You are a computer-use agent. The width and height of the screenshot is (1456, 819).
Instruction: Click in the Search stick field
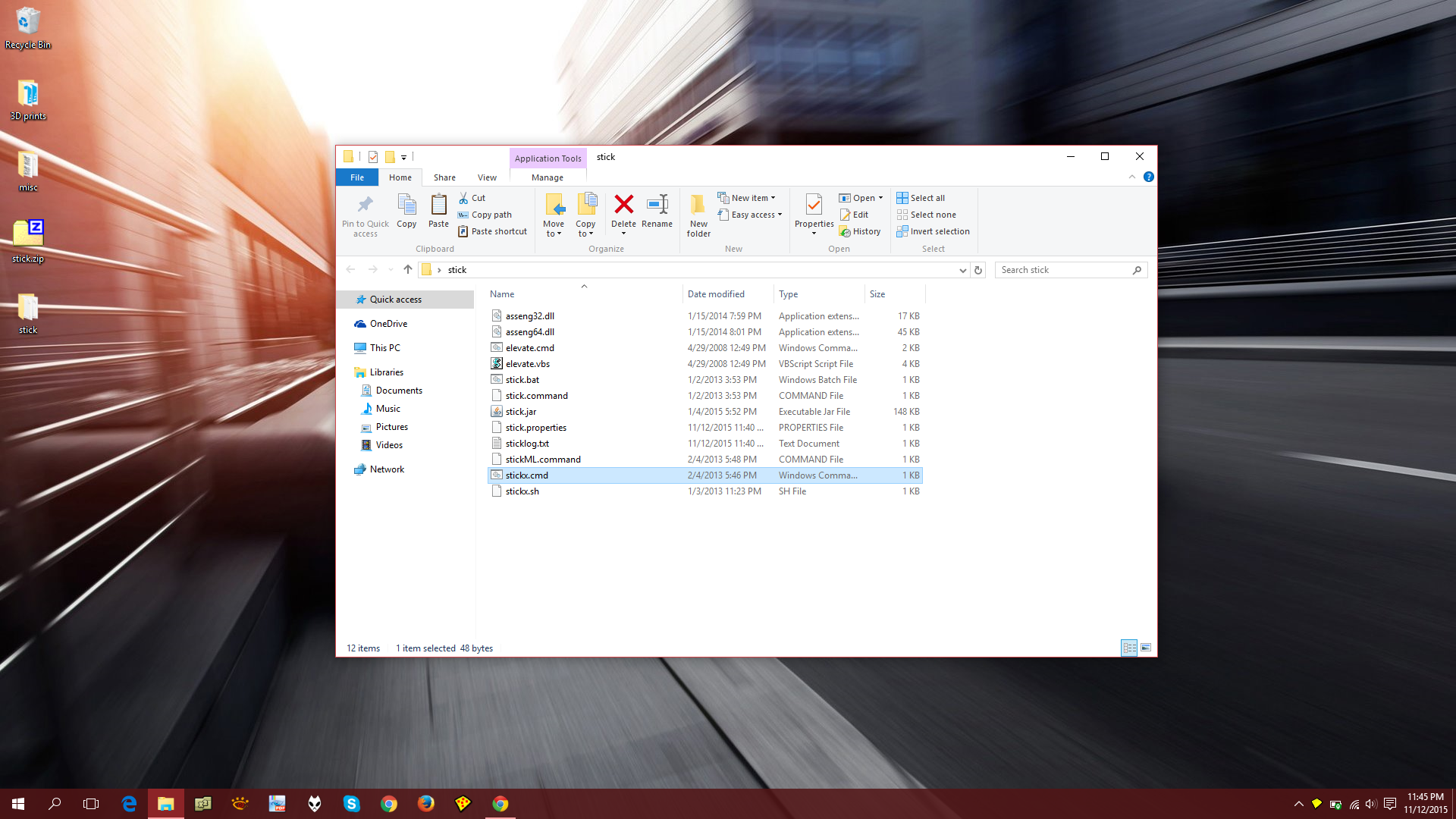click(x=1071, y=270)
